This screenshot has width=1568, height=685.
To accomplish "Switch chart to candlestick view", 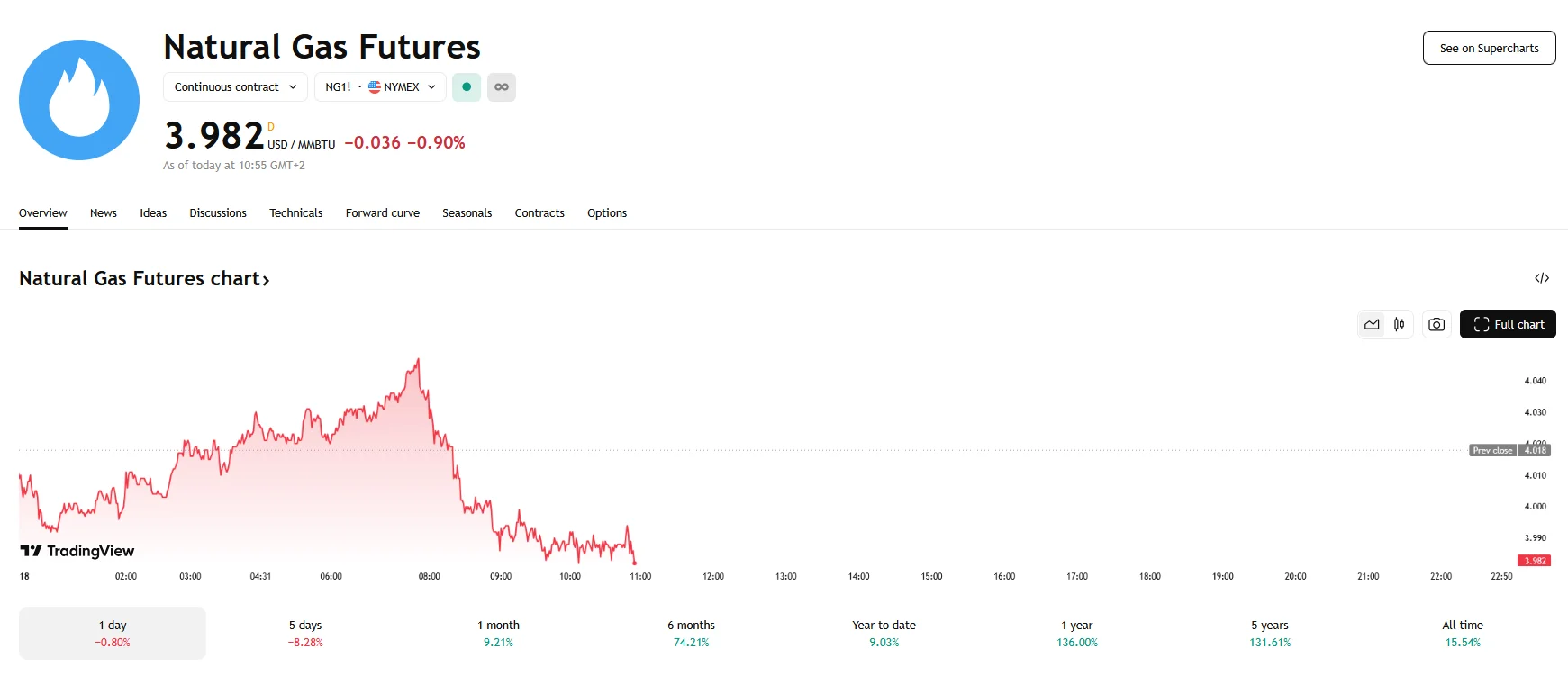I will pyautogui.click(x=1398, y=324).
